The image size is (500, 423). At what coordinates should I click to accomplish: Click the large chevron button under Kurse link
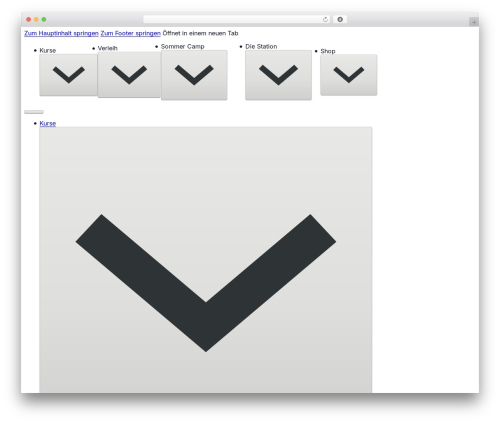click(206, 260)
